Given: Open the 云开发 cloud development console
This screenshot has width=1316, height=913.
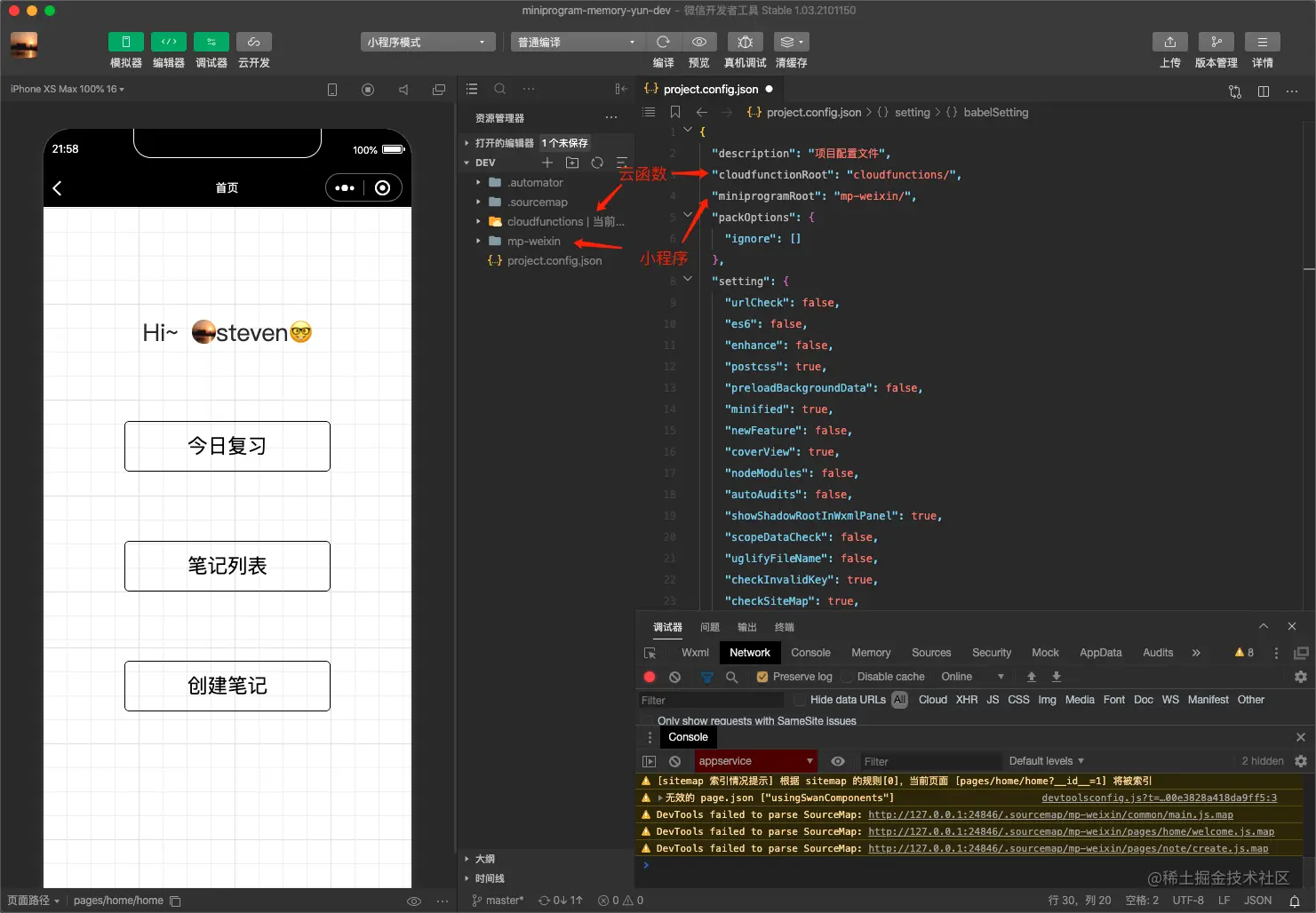Looking at the screenshot, I should [x=254, y=42].
